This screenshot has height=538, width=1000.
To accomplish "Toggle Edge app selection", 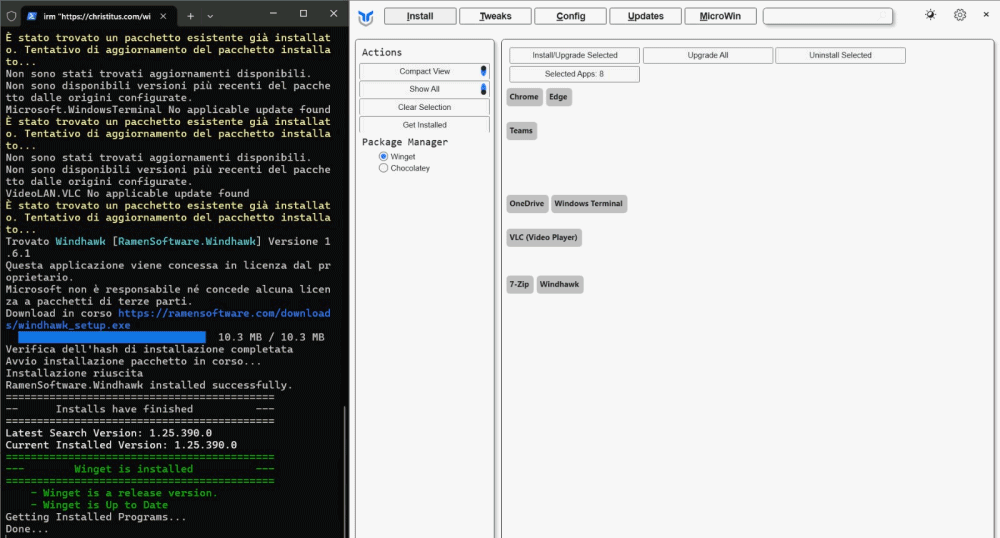I will [558, 97].
